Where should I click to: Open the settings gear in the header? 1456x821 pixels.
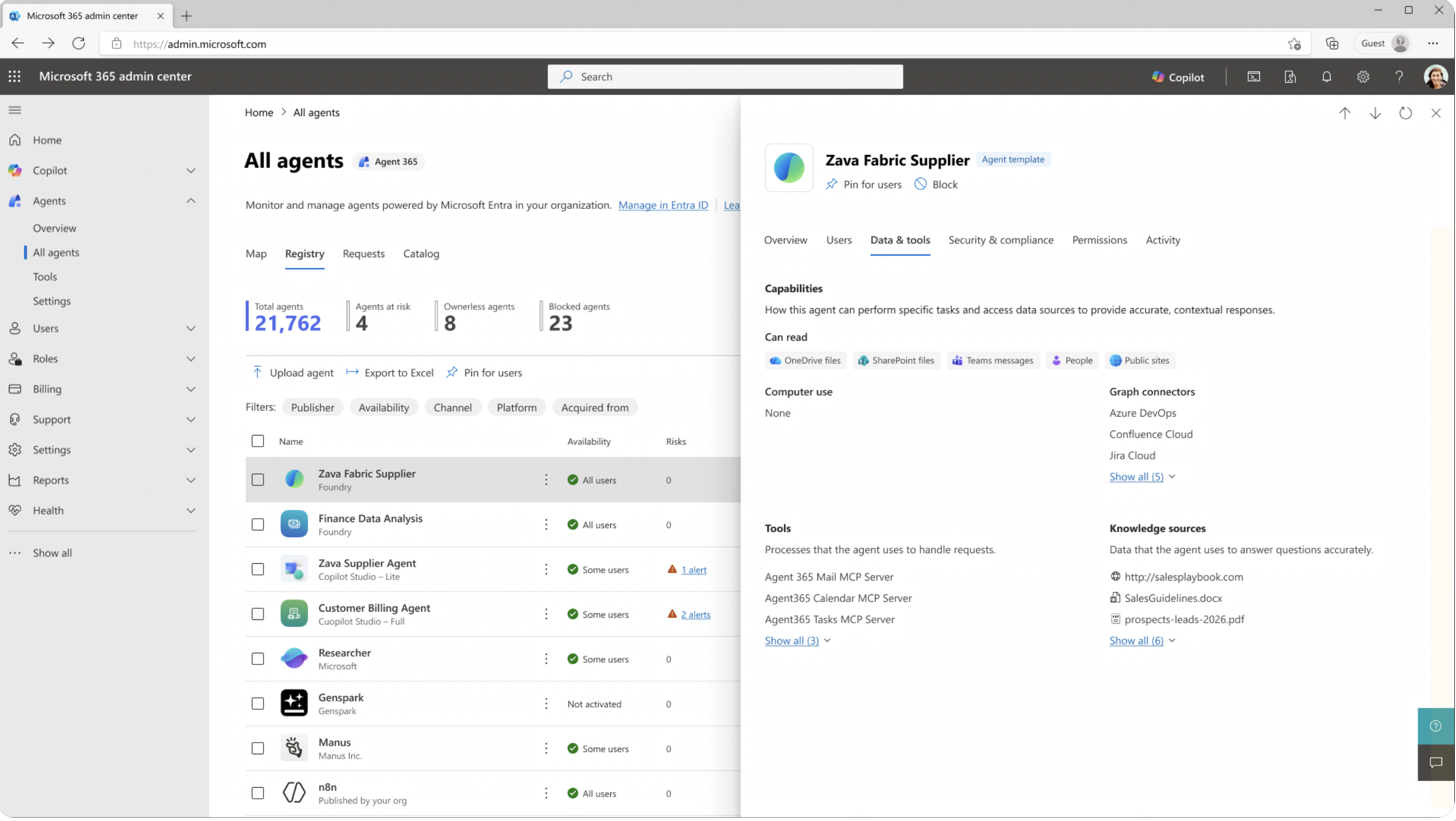pos(1363,77)
